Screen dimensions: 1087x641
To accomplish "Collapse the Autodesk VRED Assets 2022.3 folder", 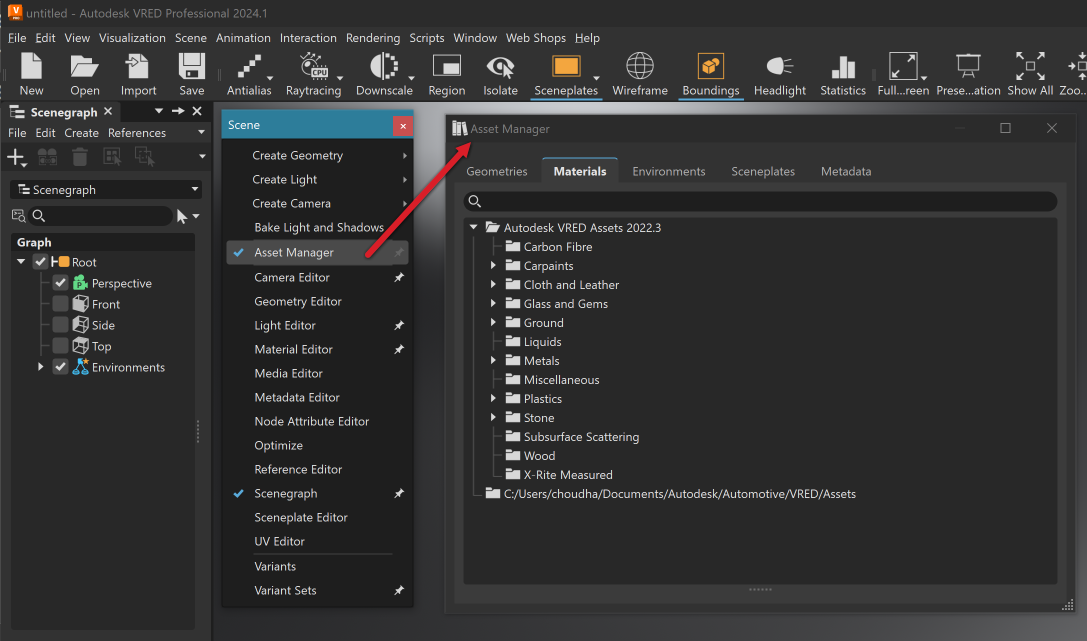I will (x=473, y=227).
